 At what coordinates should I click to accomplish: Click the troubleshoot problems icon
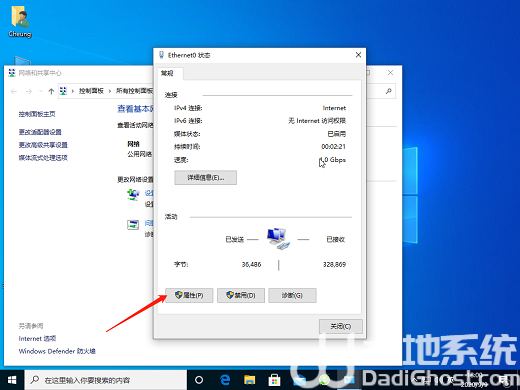point(133,225)
